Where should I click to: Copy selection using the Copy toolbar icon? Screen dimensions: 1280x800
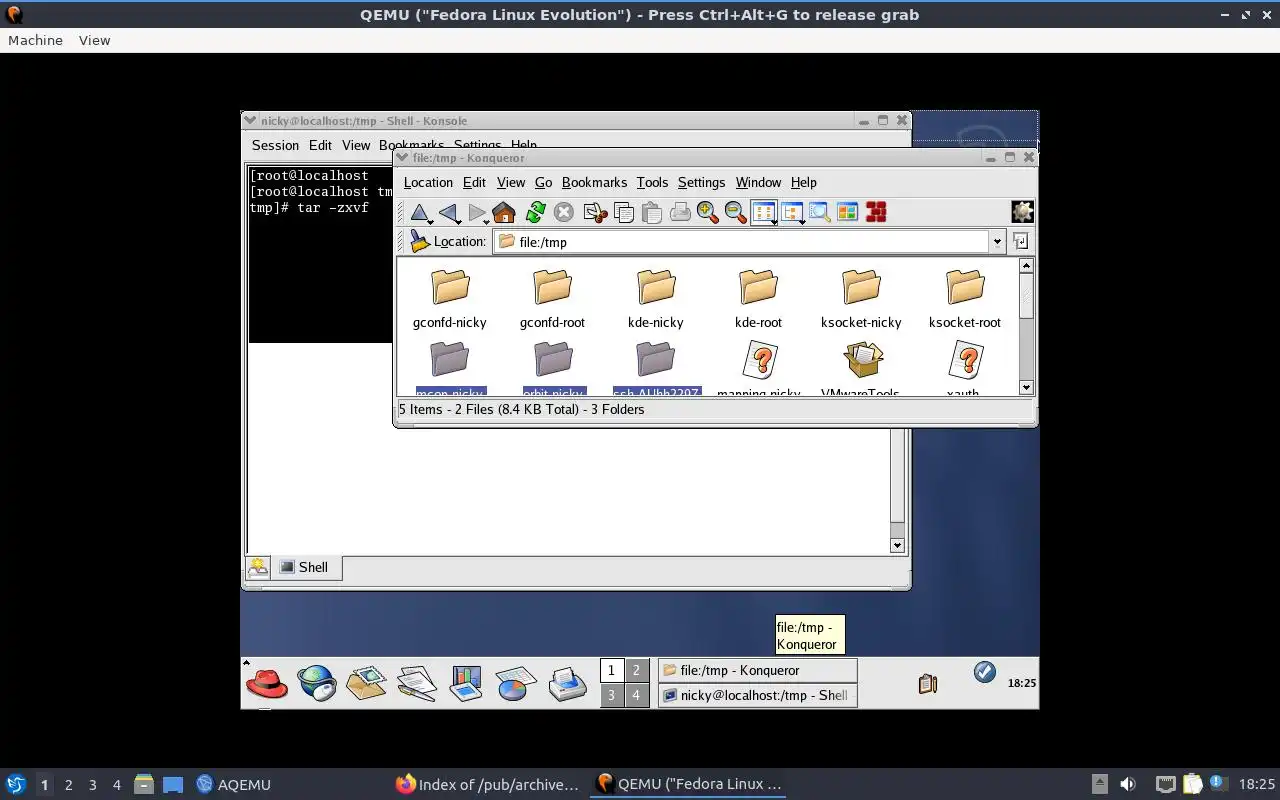[x=624, y=212]
